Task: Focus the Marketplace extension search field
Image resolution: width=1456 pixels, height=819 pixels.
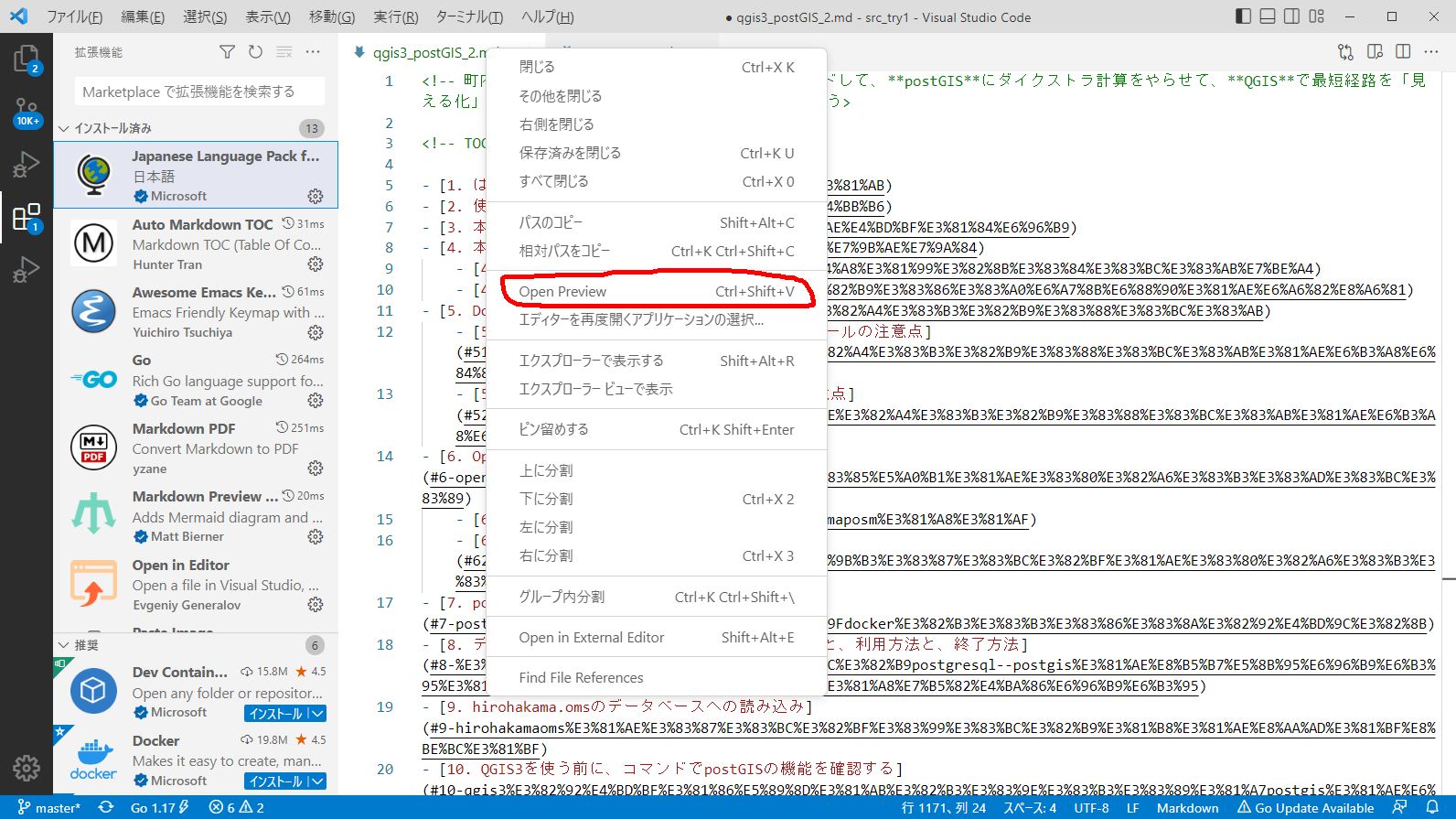Action: coord(199,92)
